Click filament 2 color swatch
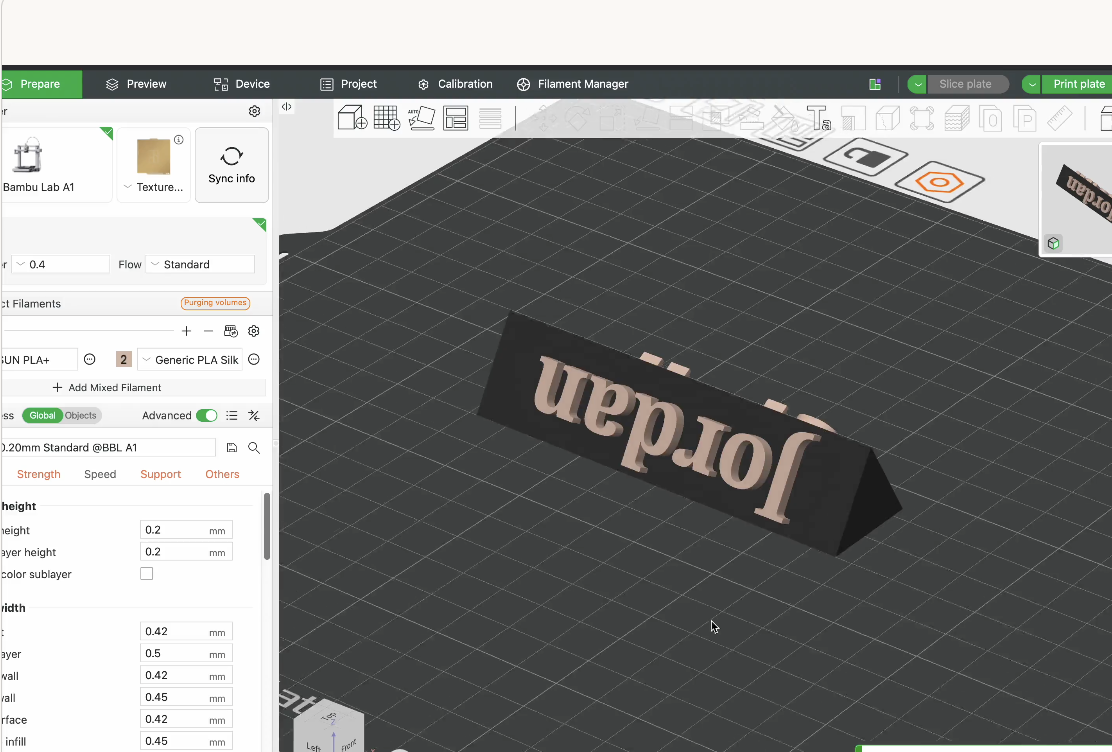 tap(123, 360)
